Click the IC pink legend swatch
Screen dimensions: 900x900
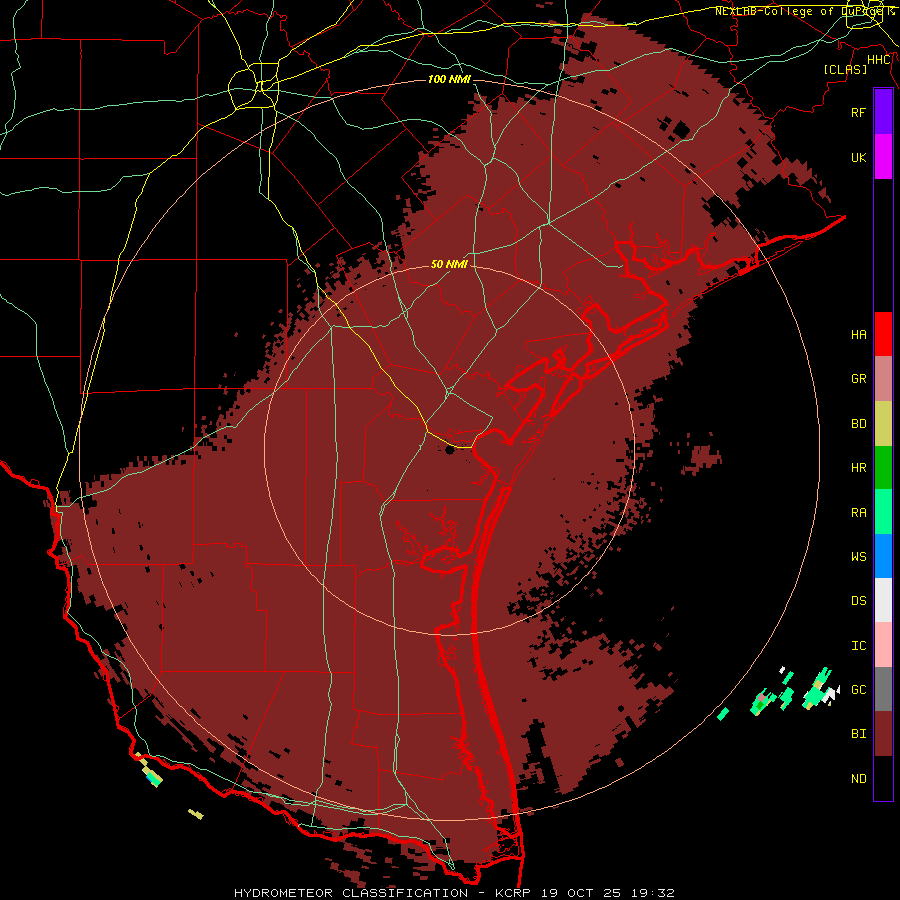tap(883, 645)
